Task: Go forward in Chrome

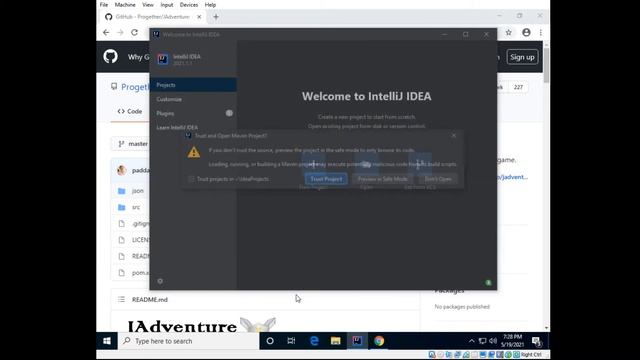Action: pos(120,32)
